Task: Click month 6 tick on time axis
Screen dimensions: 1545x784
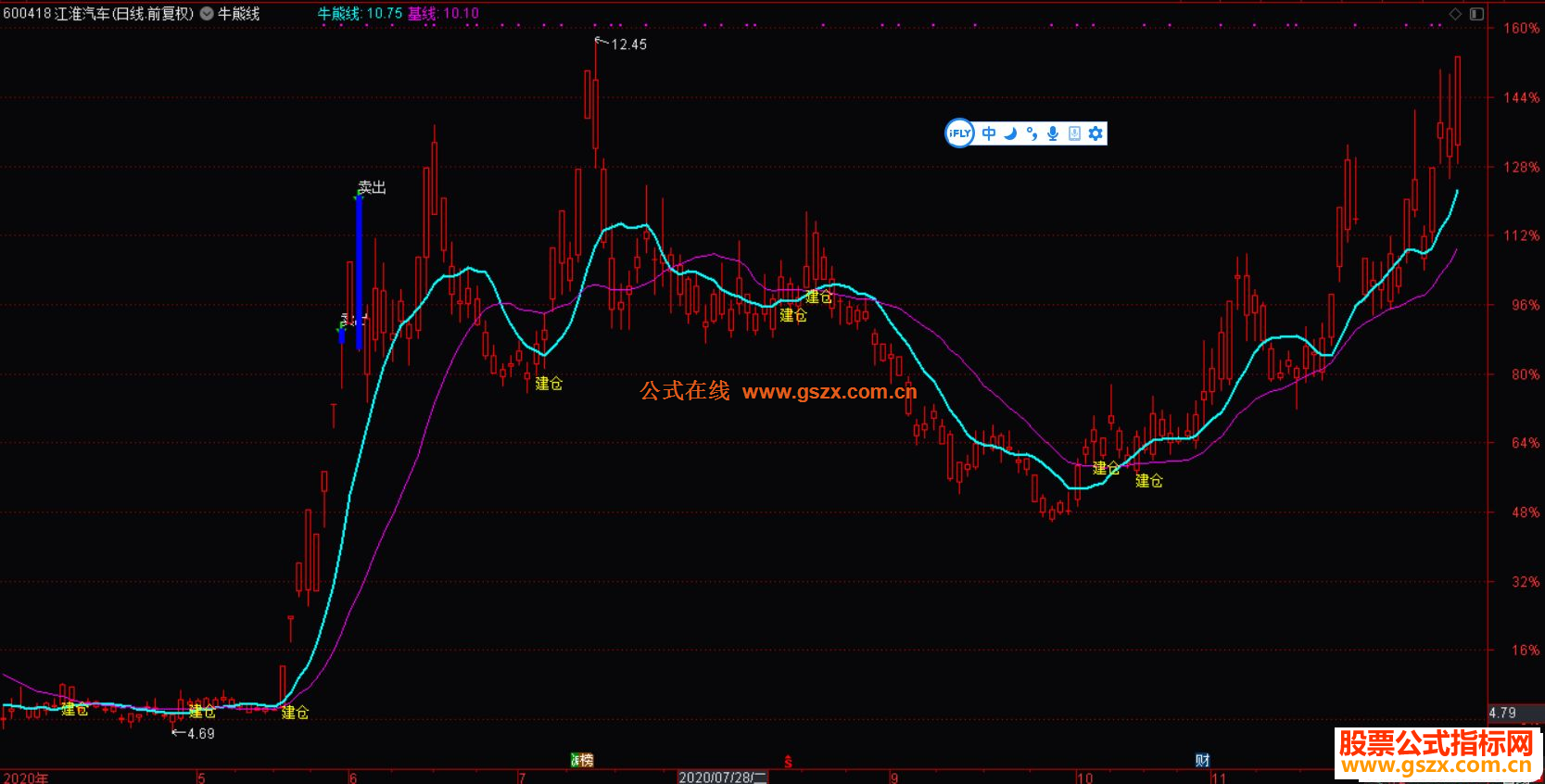Action: pos(352,778)
